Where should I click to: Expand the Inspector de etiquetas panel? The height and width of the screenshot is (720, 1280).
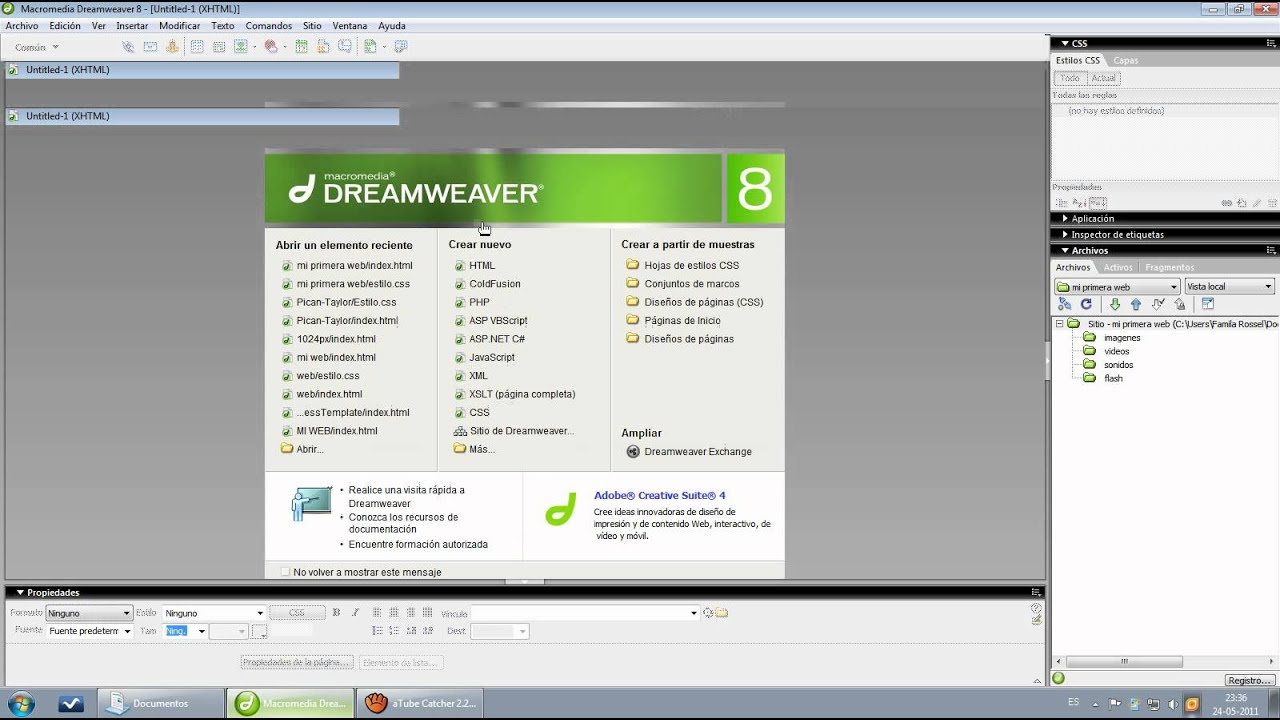point(1064,235)
